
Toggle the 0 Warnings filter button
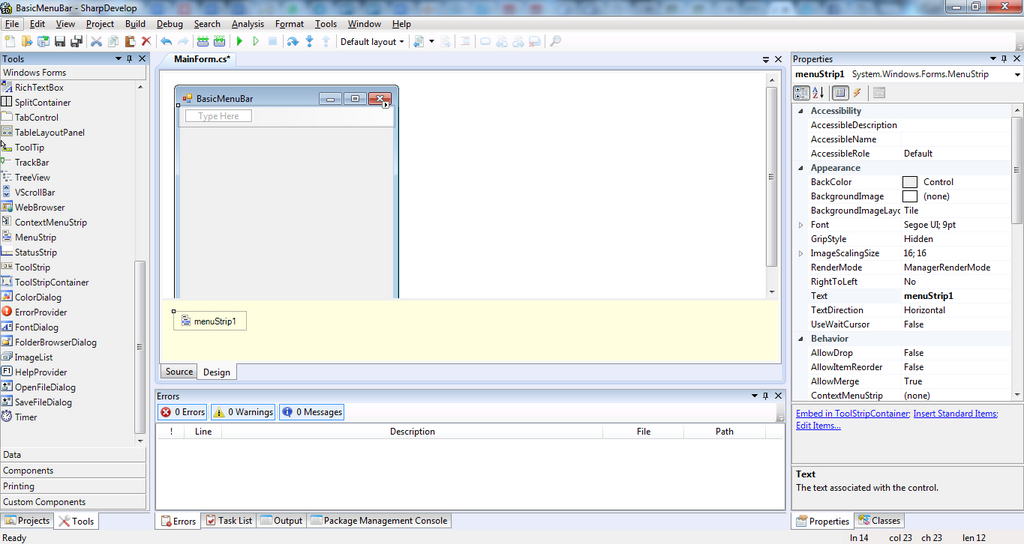coord(243,412)
